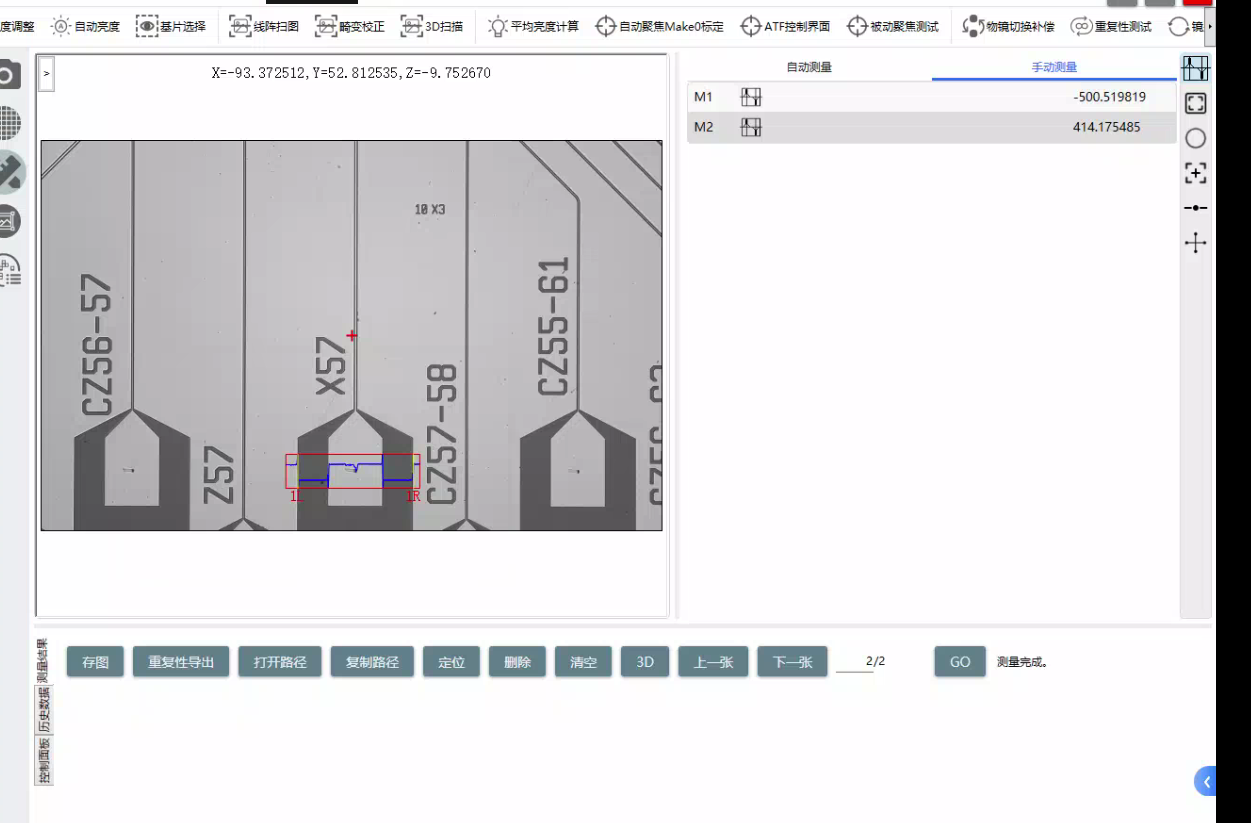Select the focus frame with plus tool
The width and height of the screenshot is (1251, 823).
1195,173
